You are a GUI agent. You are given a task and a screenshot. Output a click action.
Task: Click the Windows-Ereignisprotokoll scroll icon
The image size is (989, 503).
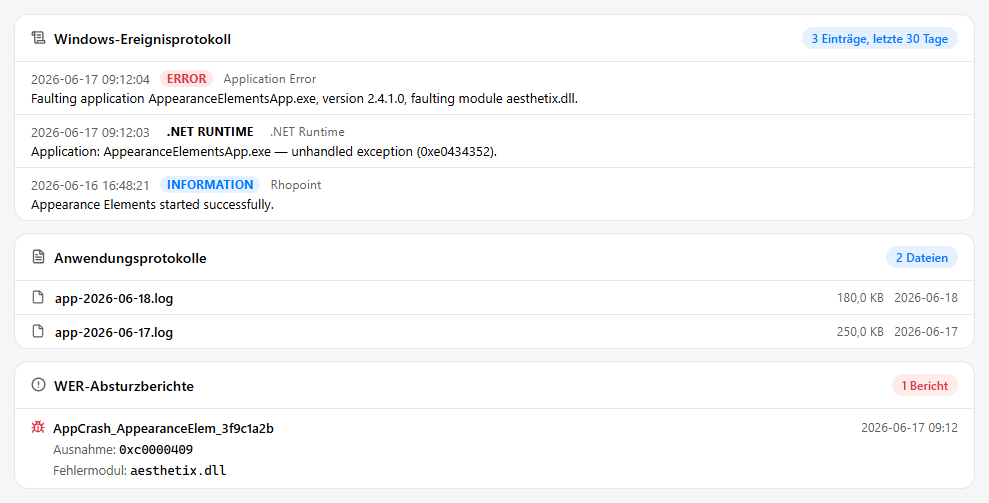tap(38, 38)
